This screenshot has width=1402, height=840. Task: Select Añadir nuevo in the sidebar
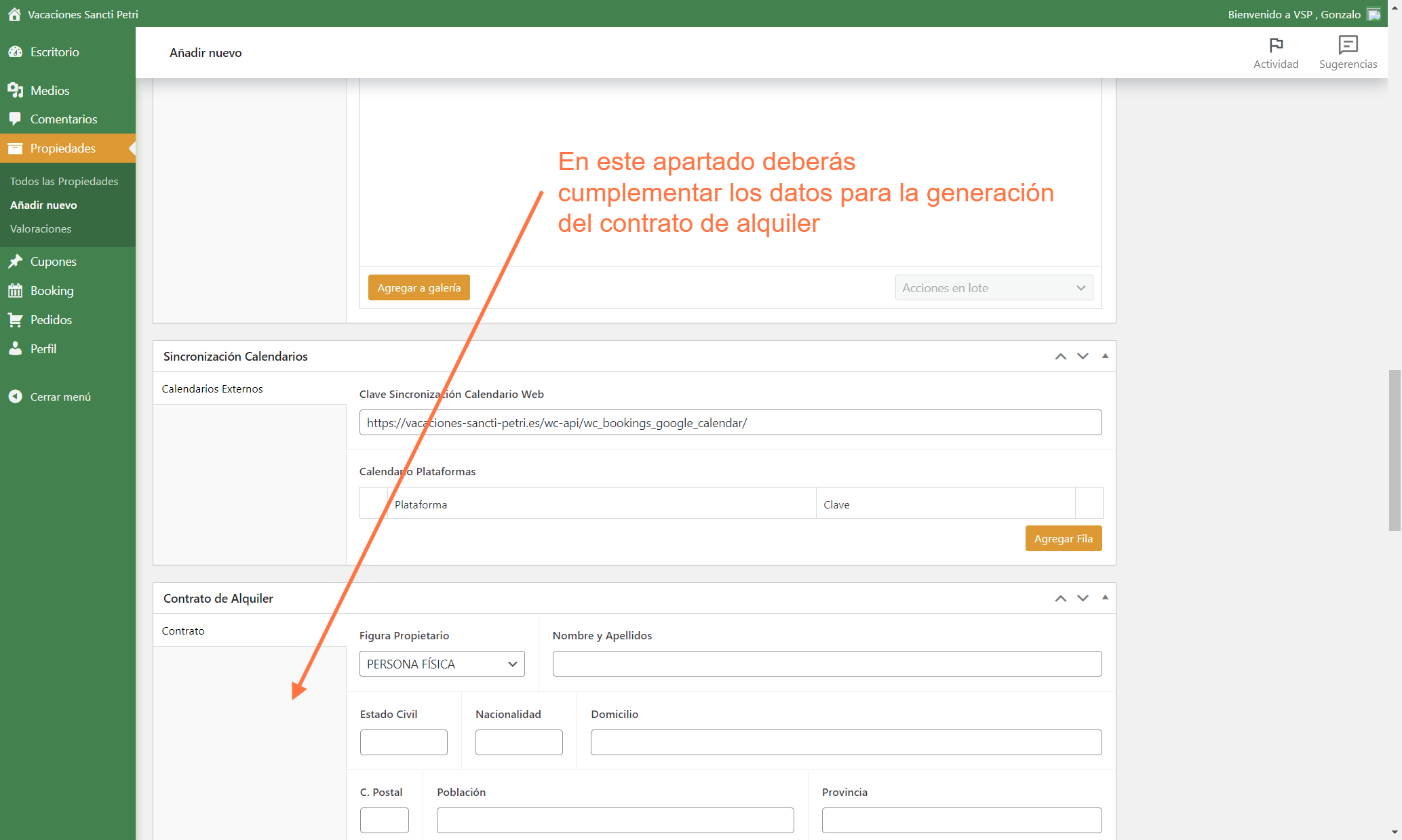coord(43,205)
